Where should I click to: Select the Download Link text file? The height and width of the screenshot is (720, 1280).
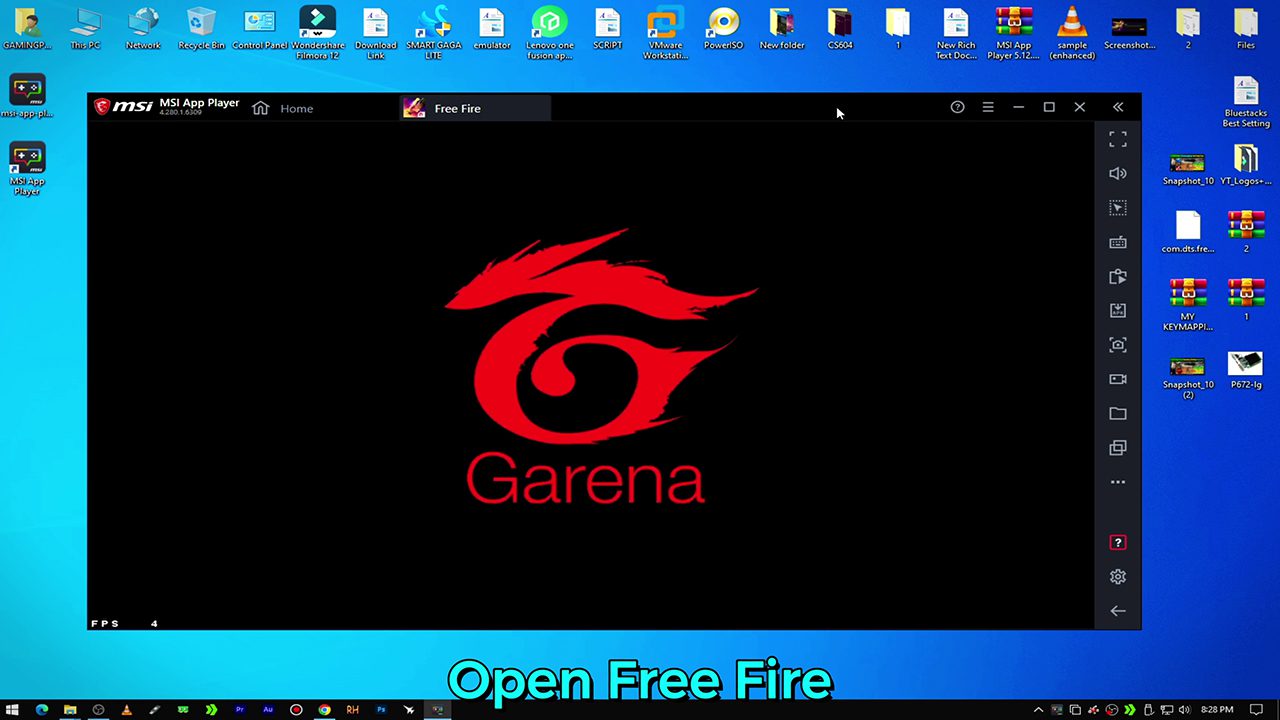[375, 32]
